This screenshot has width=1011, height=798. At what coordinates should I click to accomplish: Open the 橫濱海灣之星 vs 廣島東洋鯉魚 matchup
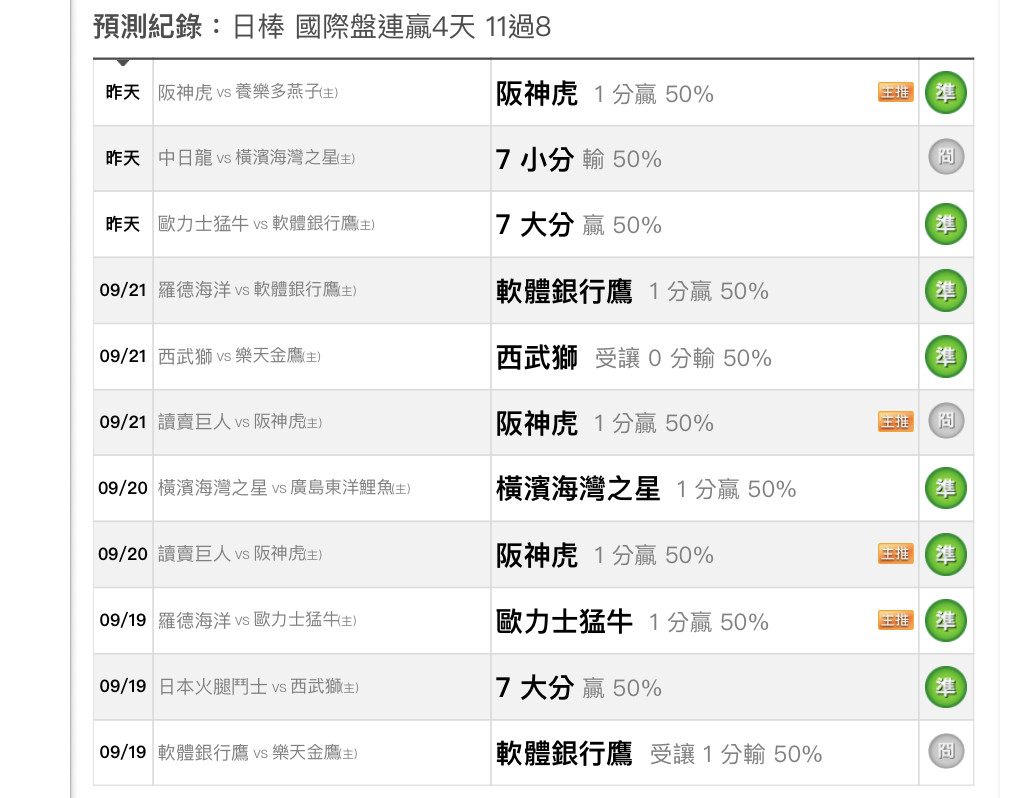point(284,488)
